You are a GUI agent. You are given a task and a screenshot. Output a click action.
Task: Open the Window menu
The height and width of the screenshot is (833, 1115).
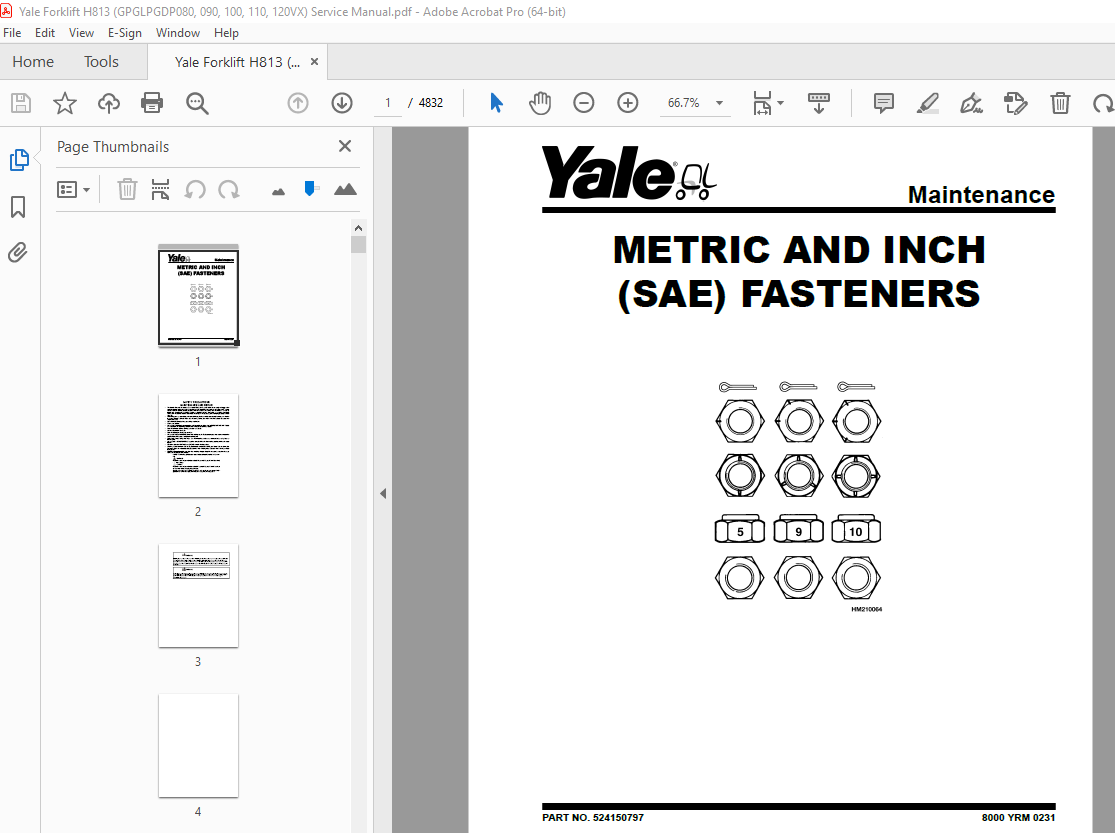pos(178,33)
